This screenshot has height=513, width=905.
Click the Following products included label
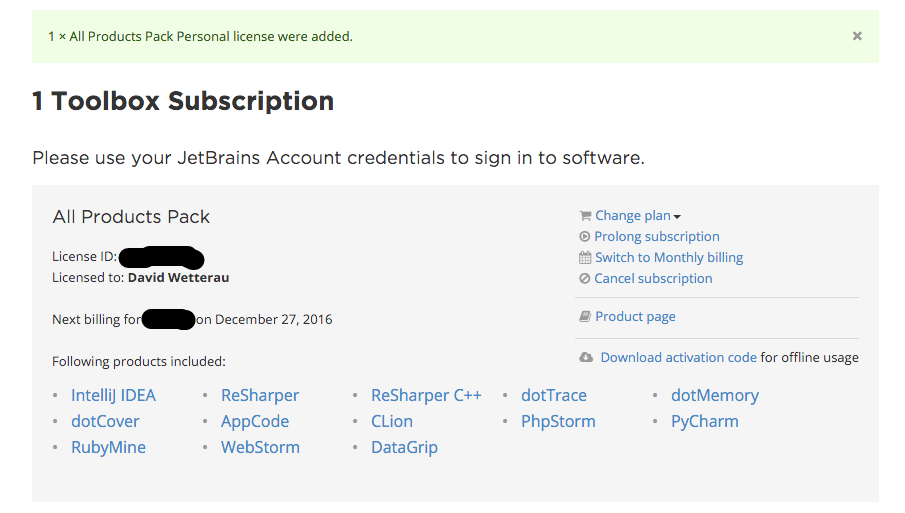[139, 362]
